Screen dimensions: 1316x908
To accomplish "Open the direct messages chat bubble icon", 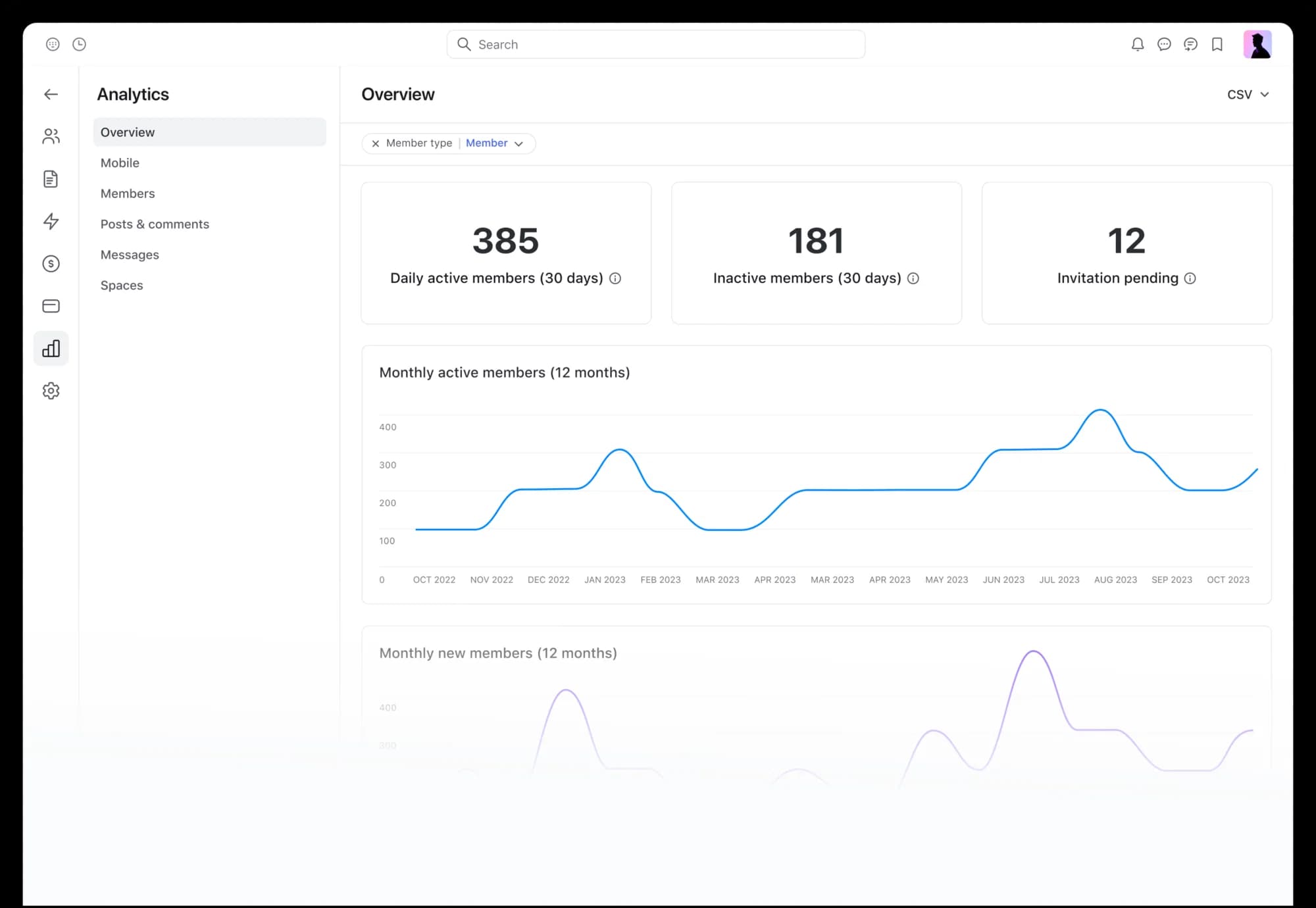I will (x=1164, y=44).
